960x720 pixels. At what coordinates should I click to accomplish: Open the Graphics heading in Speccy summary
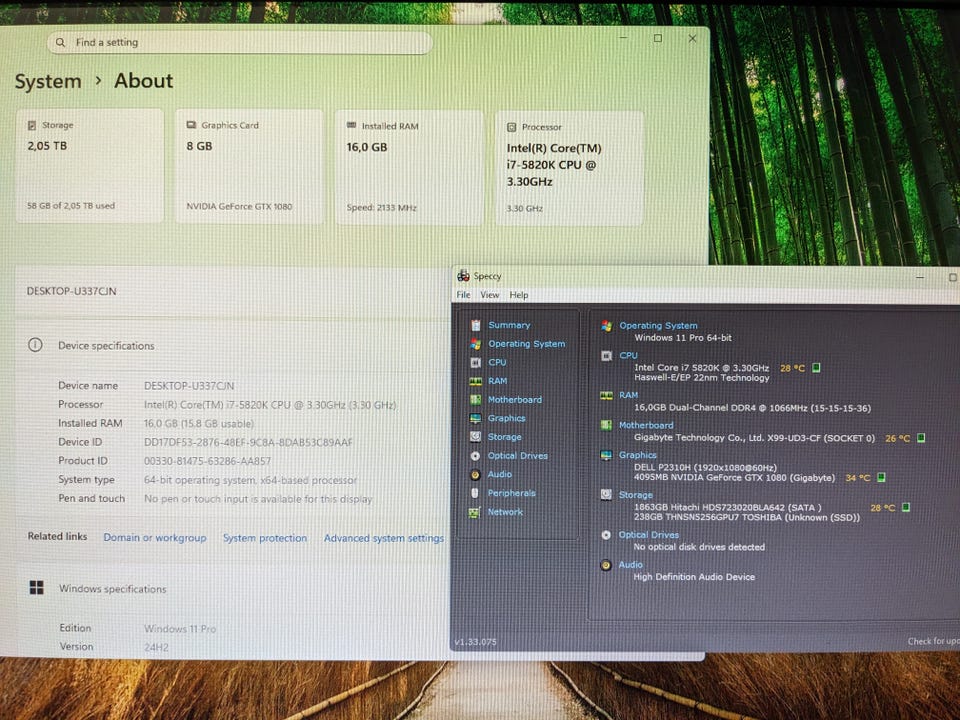point(637,456)
